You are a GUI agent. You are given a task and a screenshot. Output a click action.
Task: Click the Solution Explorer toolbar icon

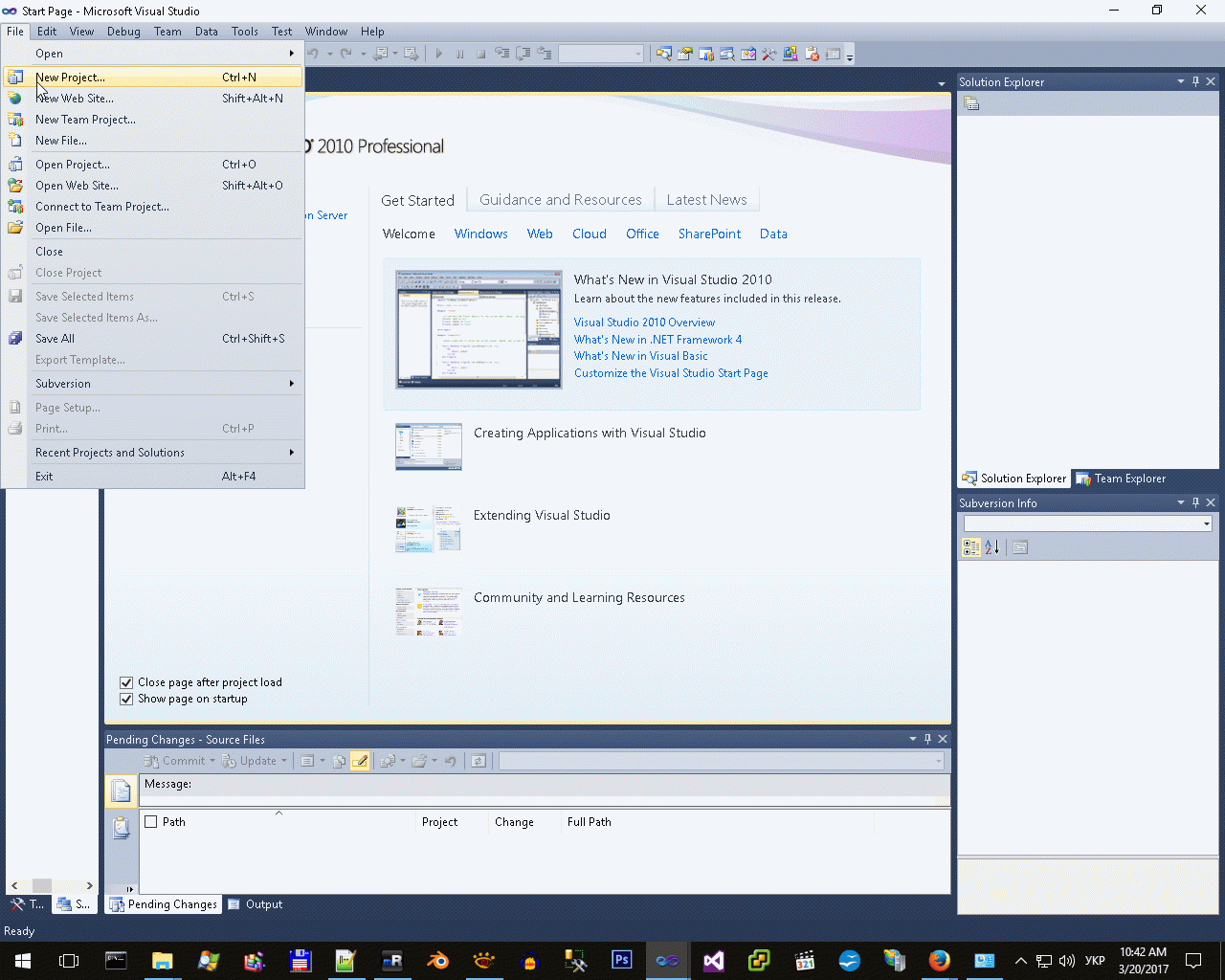(664, 54)
